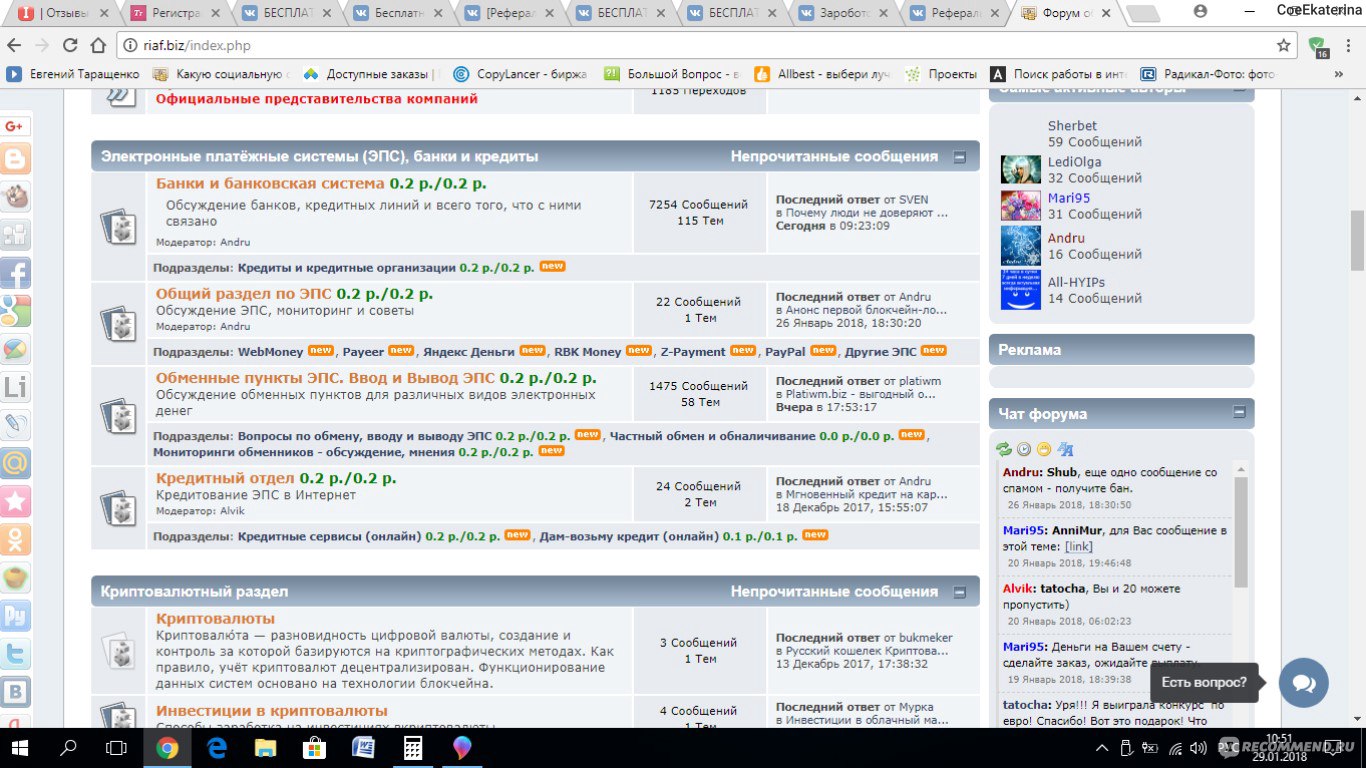Open the Calculator app from the taskbar

[x=412, y=747]
